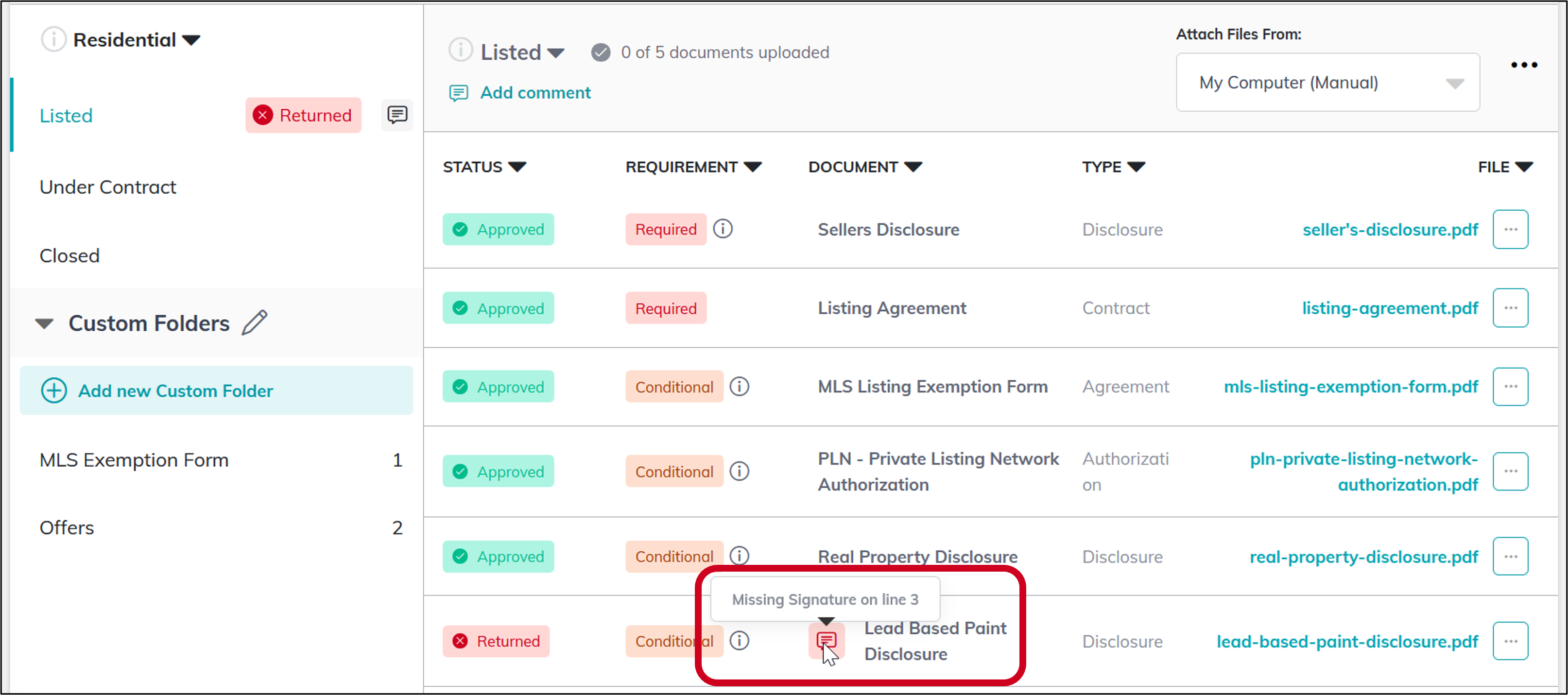Open more options for seller's-disclosure.pdf row
This screenshot has width=1568, height=695.
1510,229
